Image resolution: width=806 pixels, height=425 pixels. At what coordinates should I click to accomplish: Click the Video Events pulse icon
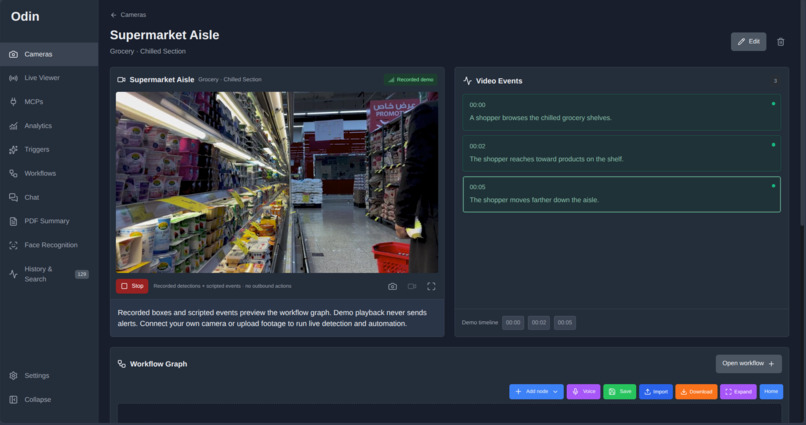tap(467, 81)
